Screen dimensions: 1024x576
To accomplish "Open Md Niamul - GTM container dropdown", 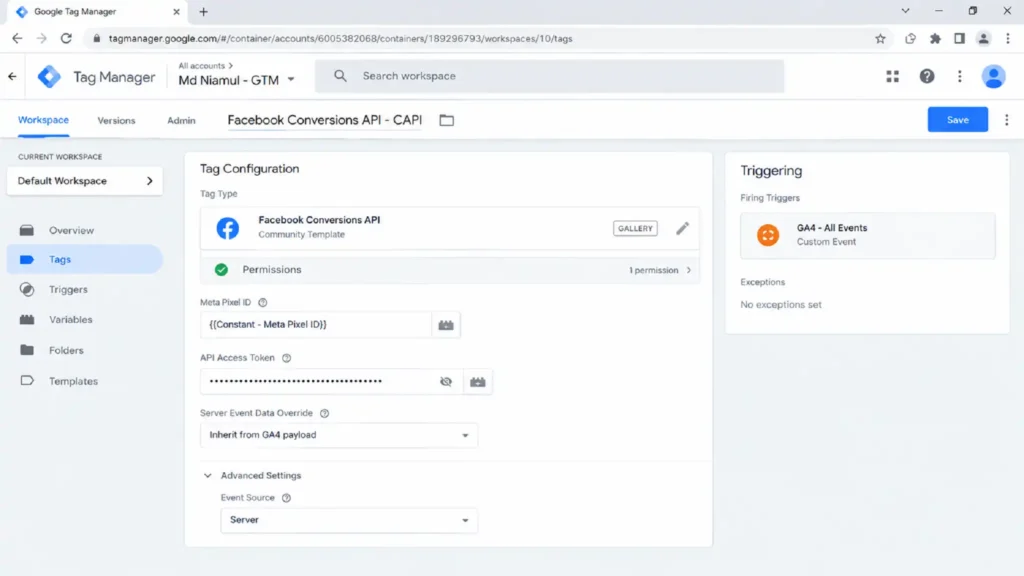I will pyautogui.click(x=236, y=80).
